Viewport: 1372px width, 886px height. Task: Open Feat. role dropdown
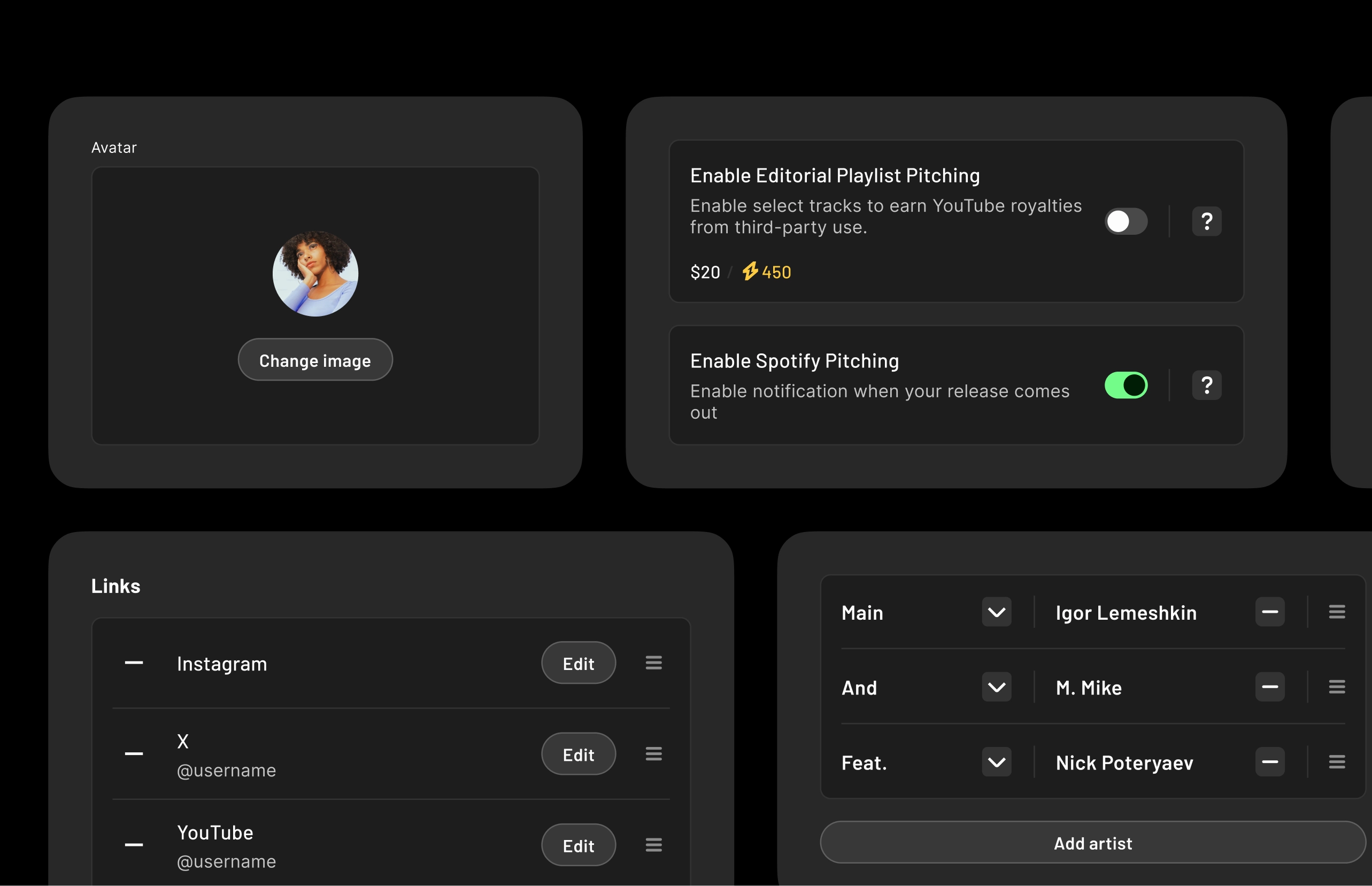click(996, 762)
